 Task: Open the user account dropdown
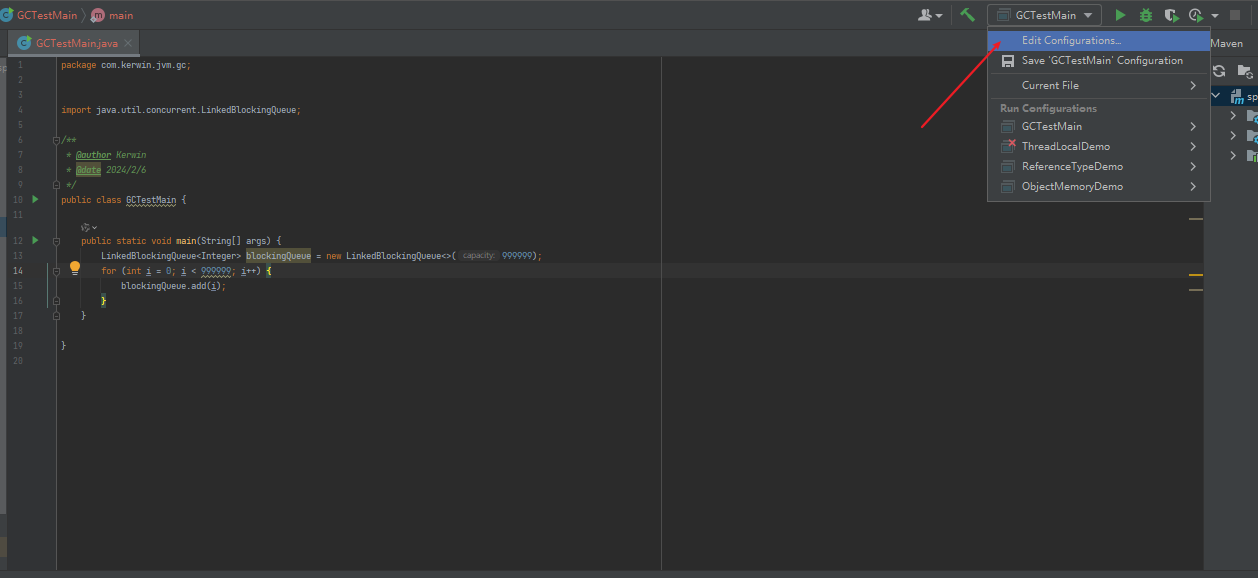coord(930,15)
